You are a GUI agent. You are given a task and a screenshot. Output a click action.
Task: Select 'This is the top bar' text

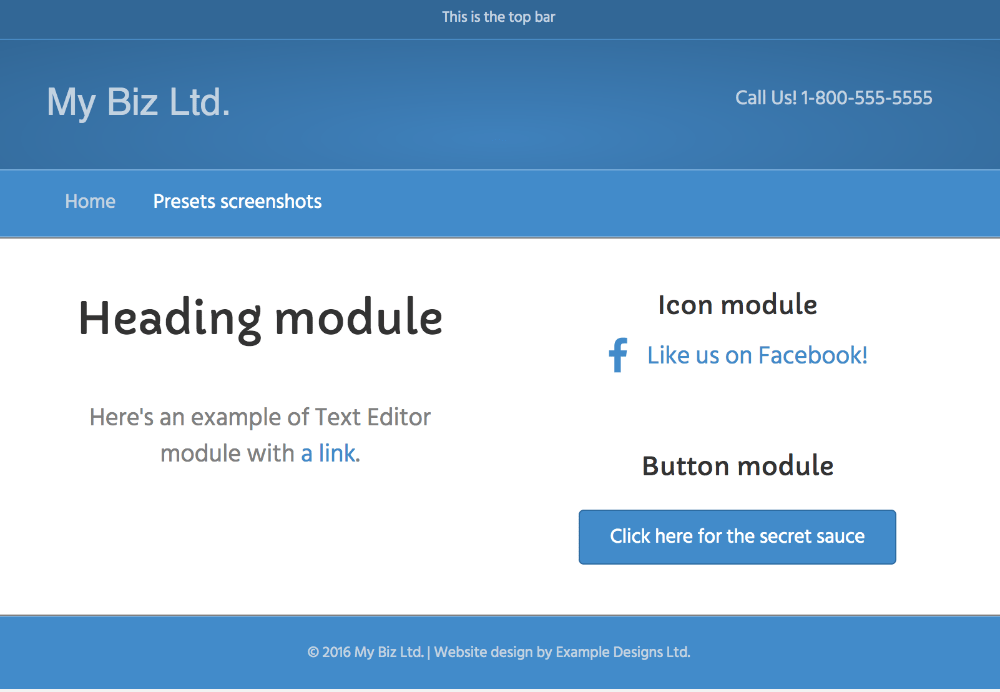click(x=499, y=17)
